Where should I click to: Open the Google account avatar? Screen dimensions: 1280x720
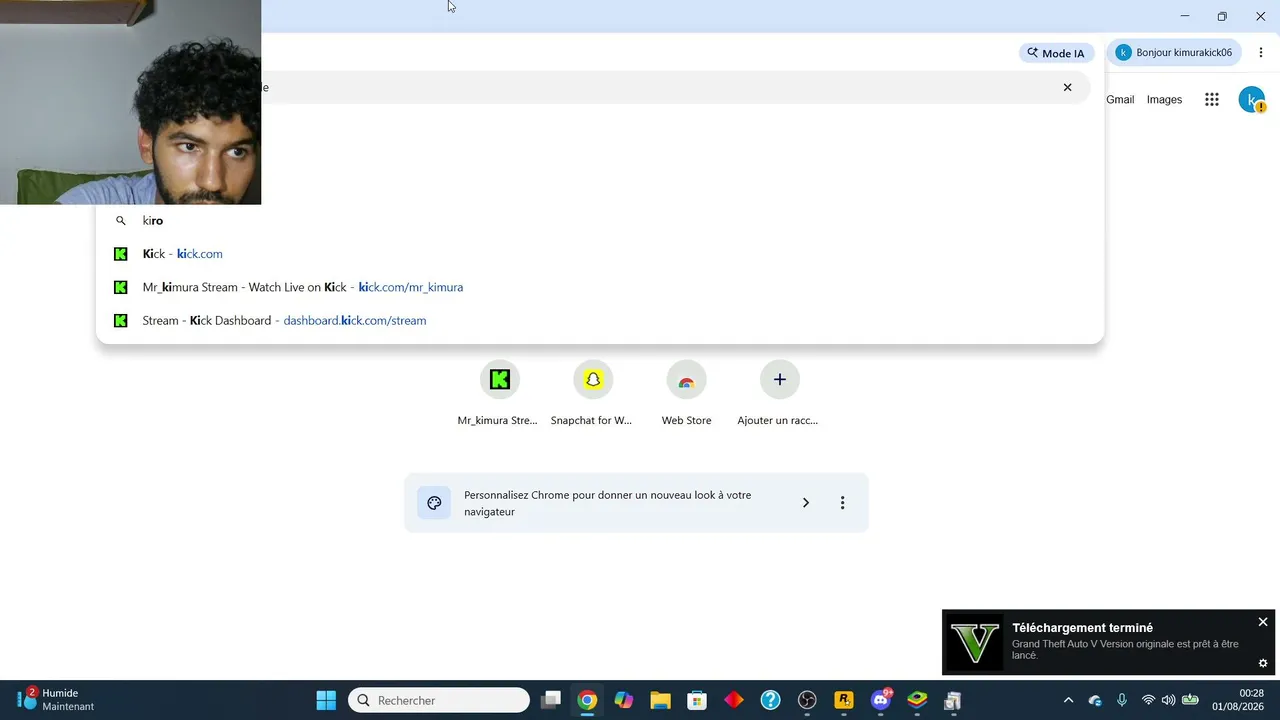(x=1252, y=100)
